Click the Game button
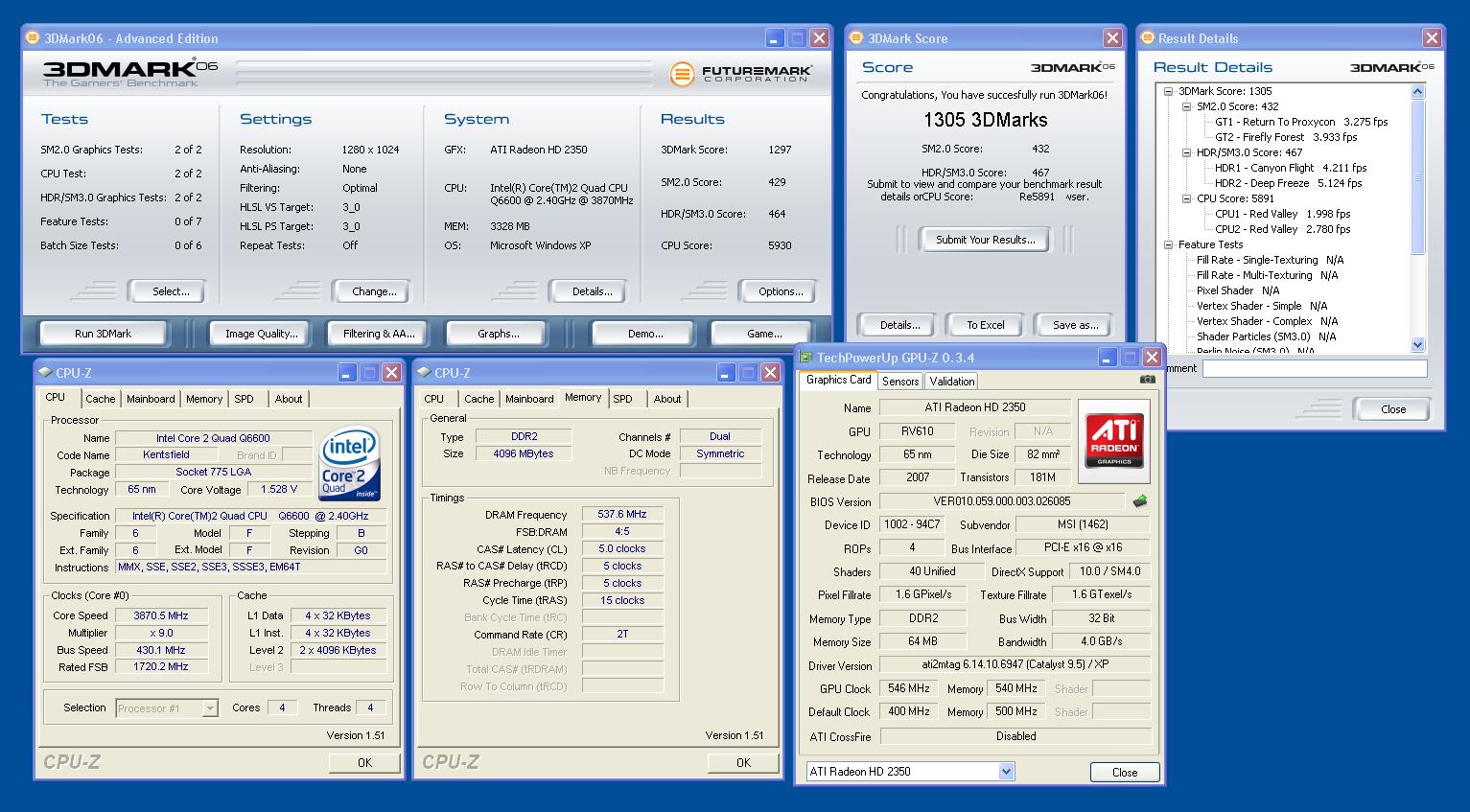Image resolution: width=1470 pixels, height=812 pixels. (x=763, y=334)
